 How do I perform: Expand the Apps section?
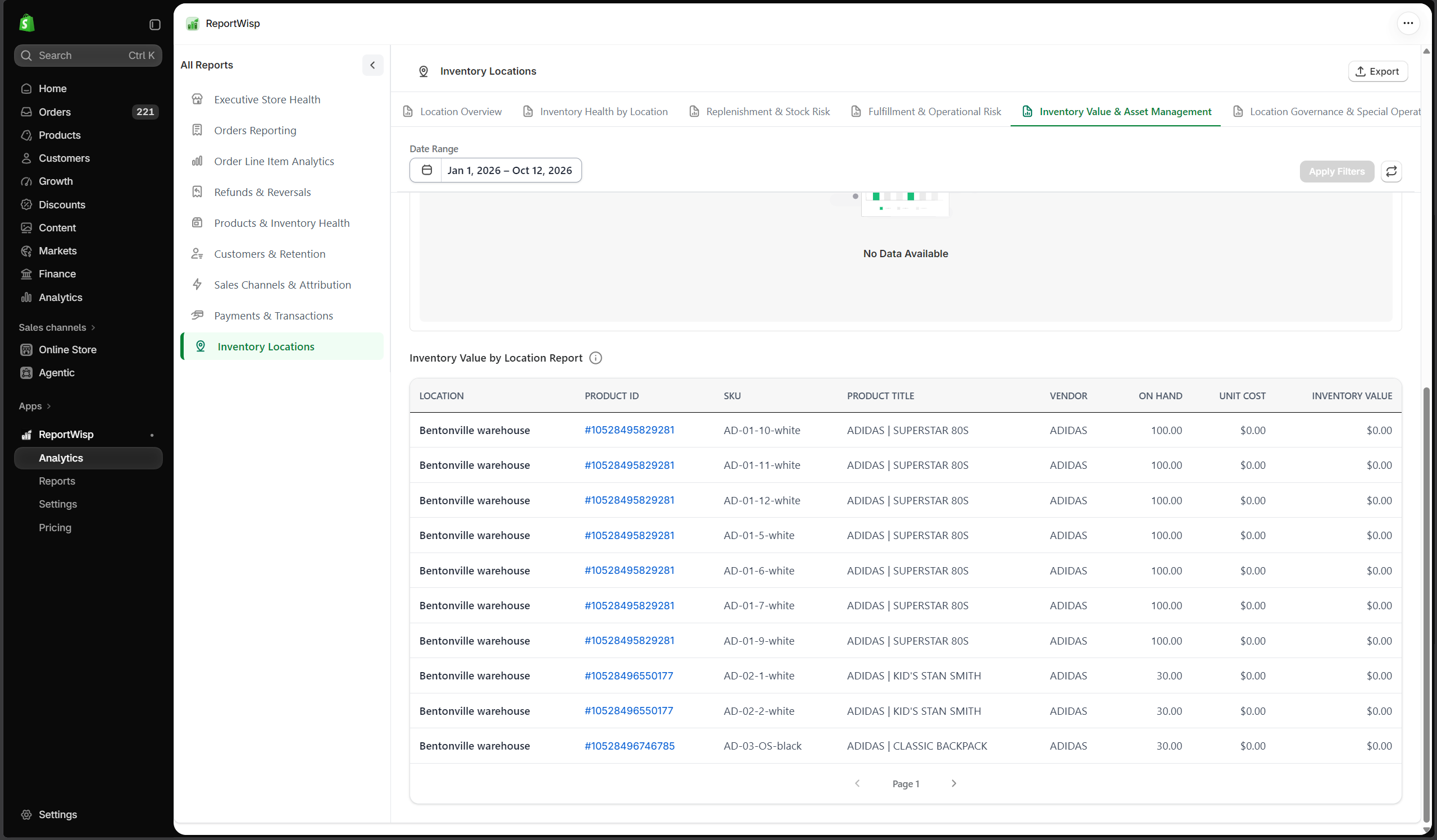(x=35, y=407)
